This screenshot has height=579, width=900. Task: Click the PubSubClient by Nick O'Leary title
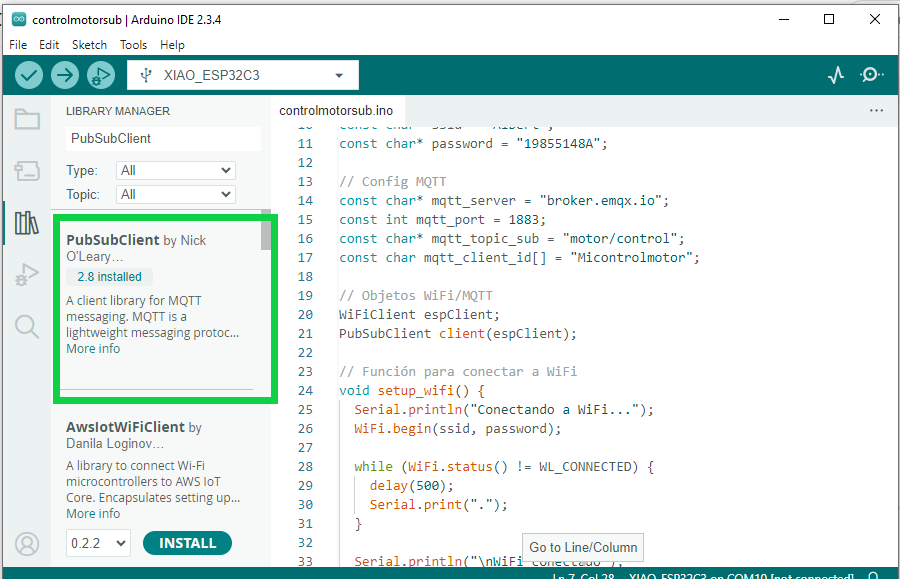[136, 248]
